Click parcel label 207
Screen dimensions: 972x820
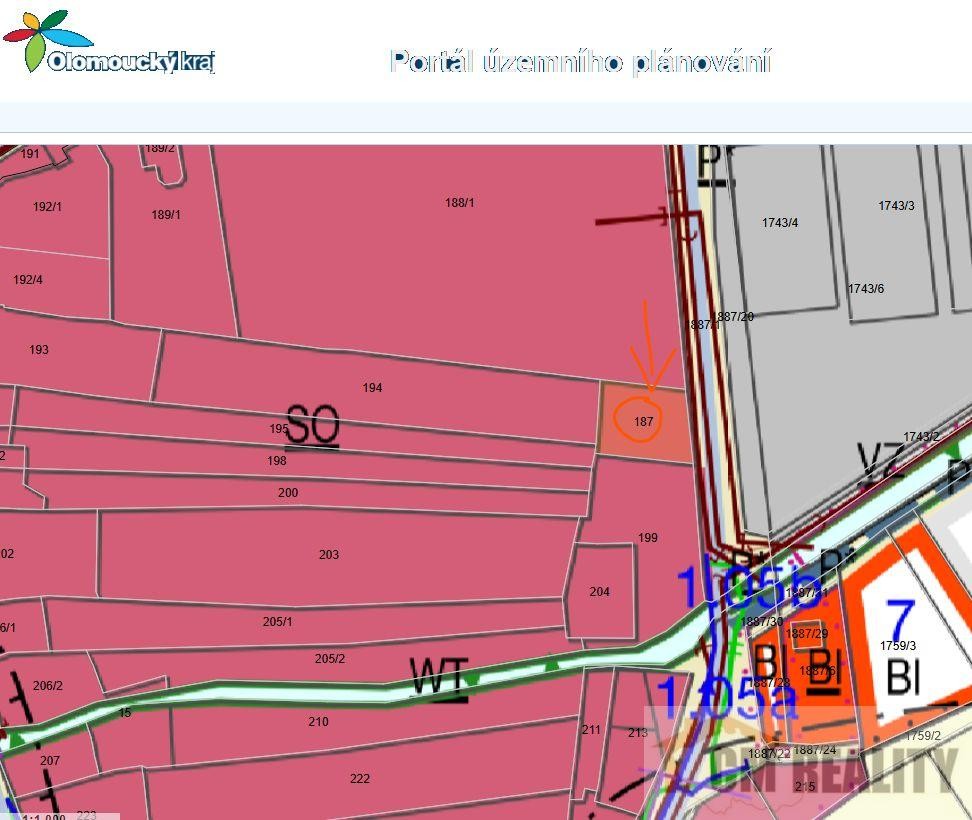tap(50, 760)
